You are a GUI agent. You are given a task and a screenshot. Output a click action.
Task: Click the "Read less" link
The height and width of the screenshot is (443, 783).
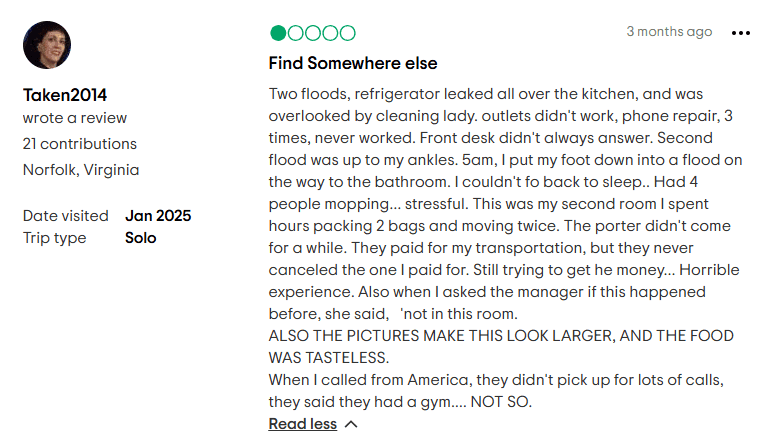303,424
